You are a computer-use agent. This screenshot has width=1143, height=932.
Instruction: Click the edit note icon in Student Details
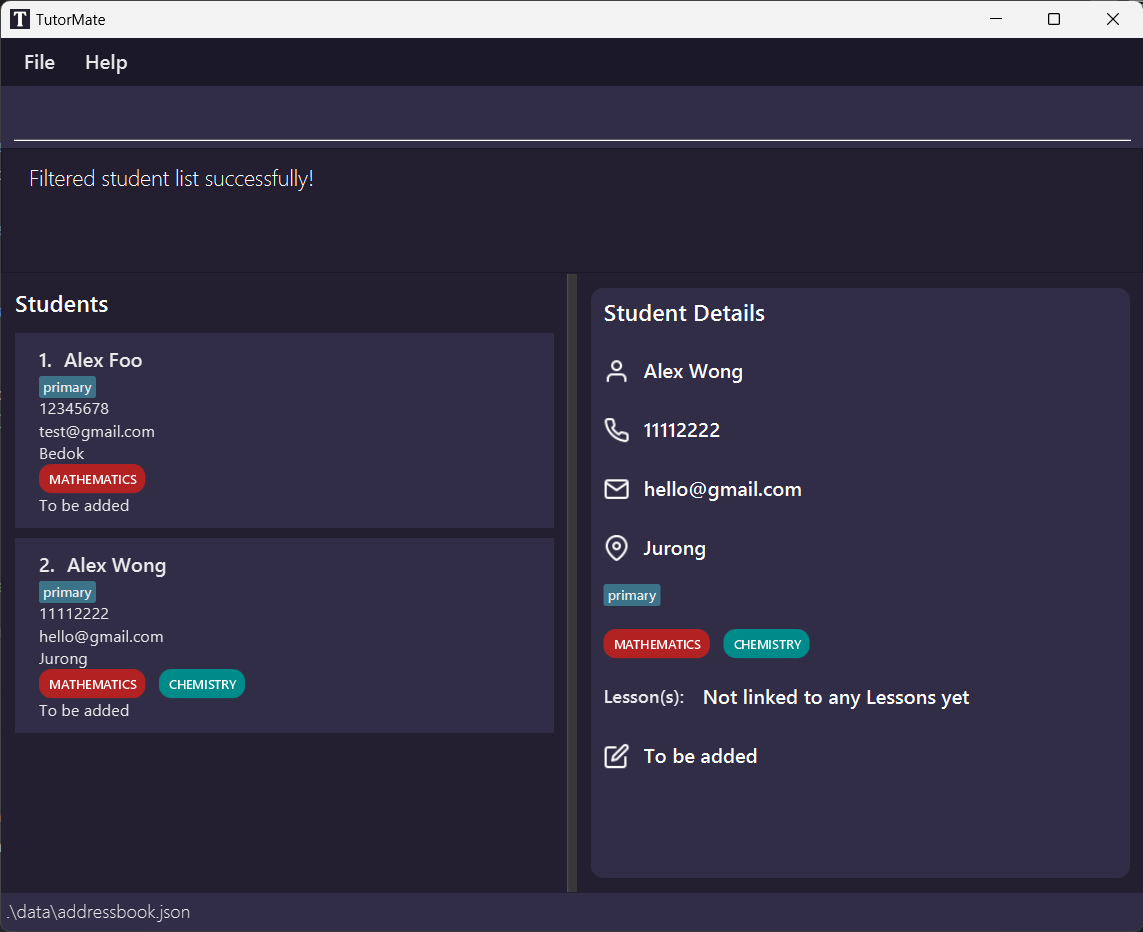pos(617,756)
